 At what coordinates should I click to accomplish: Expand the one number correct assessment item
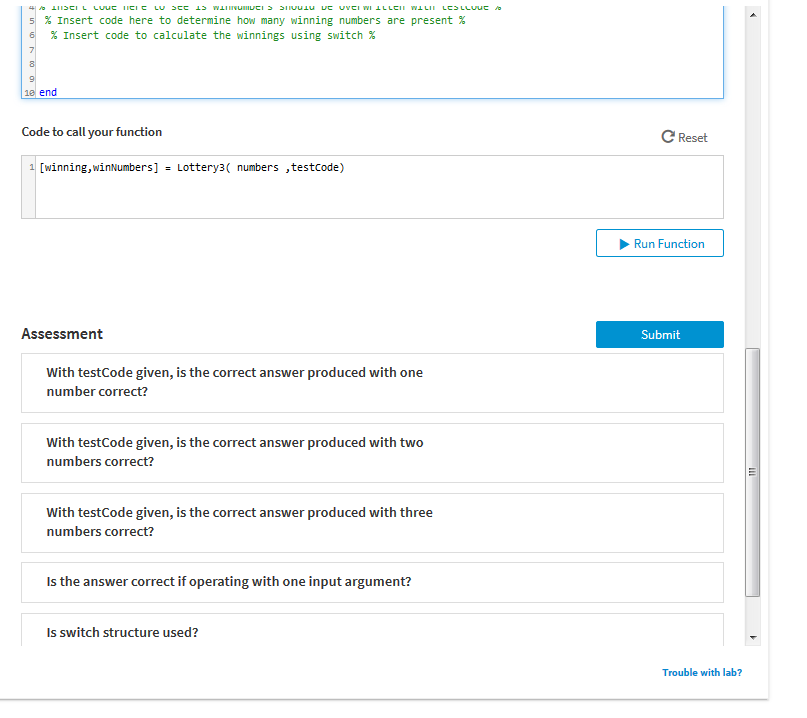pyautogui.click(x=371, y=382)
